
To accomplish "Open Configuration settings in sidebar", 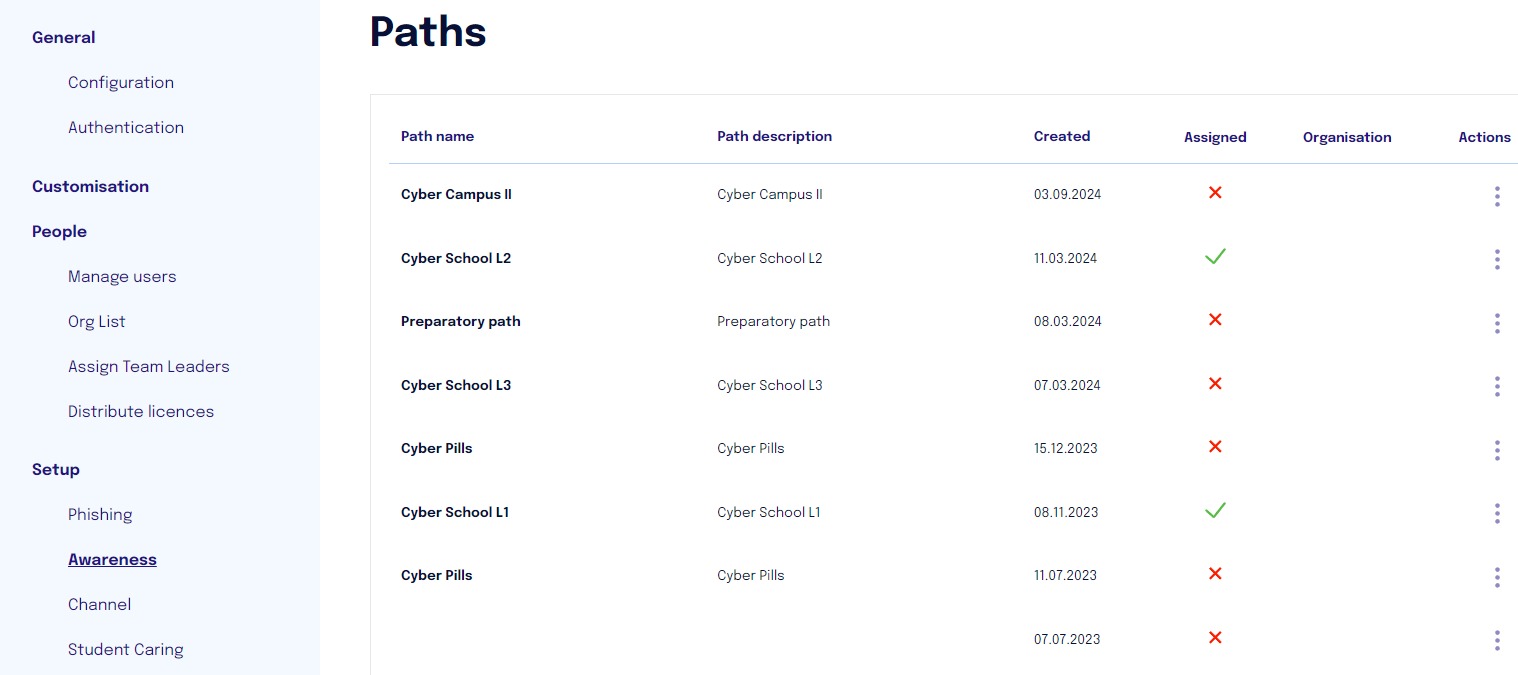I will 121,83.
